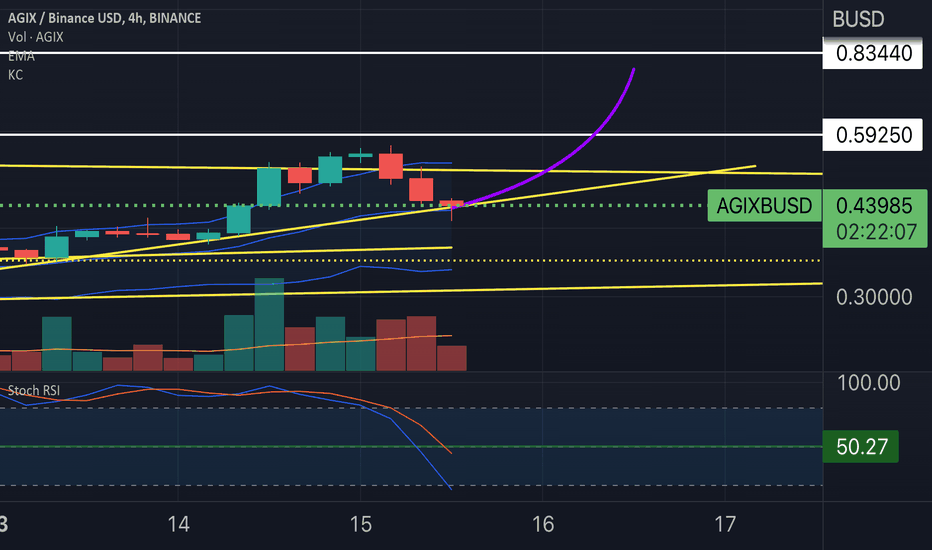Select the green Stoch RSI midline

coord(411,447)
